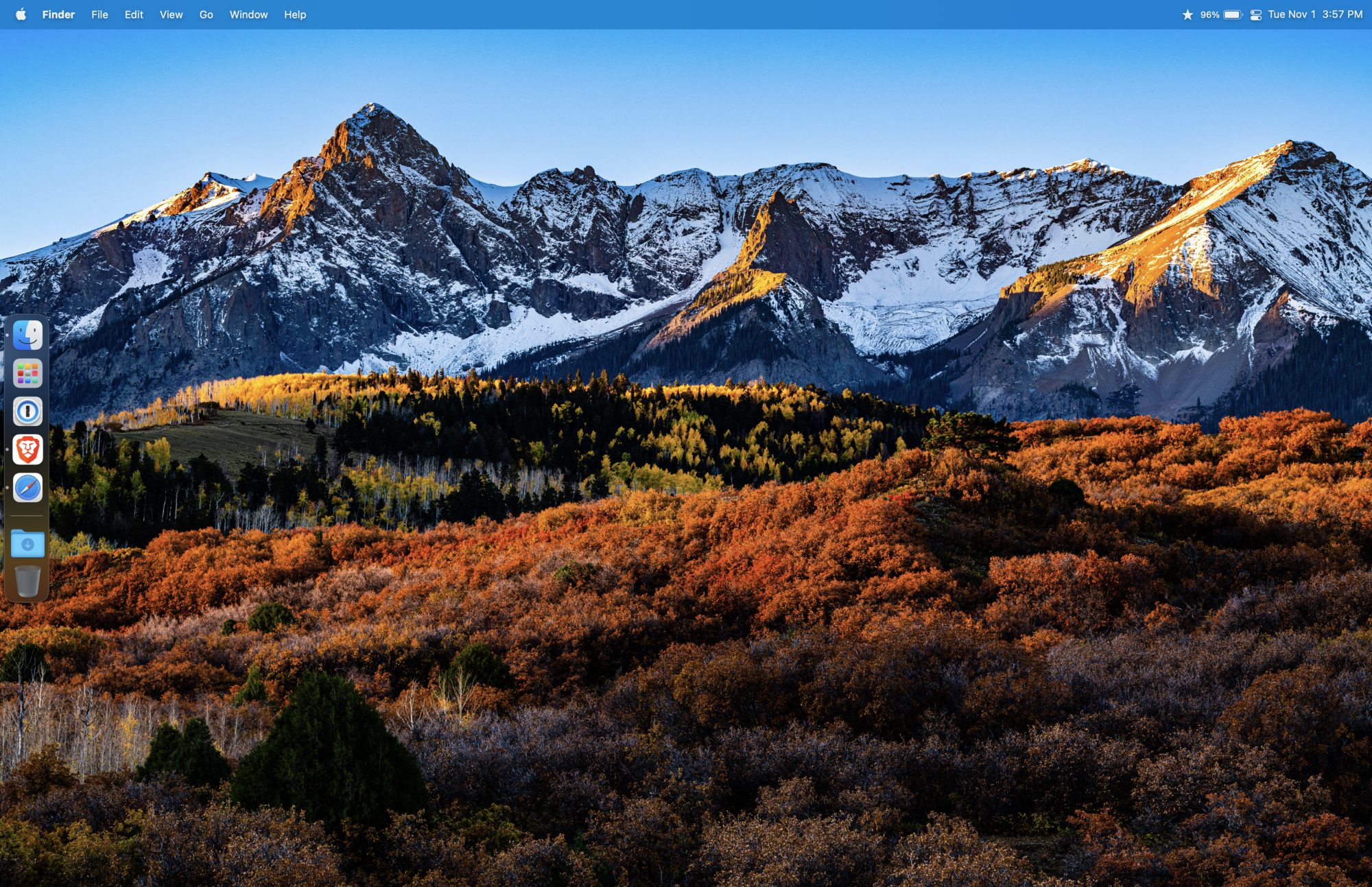The width and height of the screenshot is (1372, 887).
Task: Open the Downloads folder stack
Action: [x=27, y=544]
